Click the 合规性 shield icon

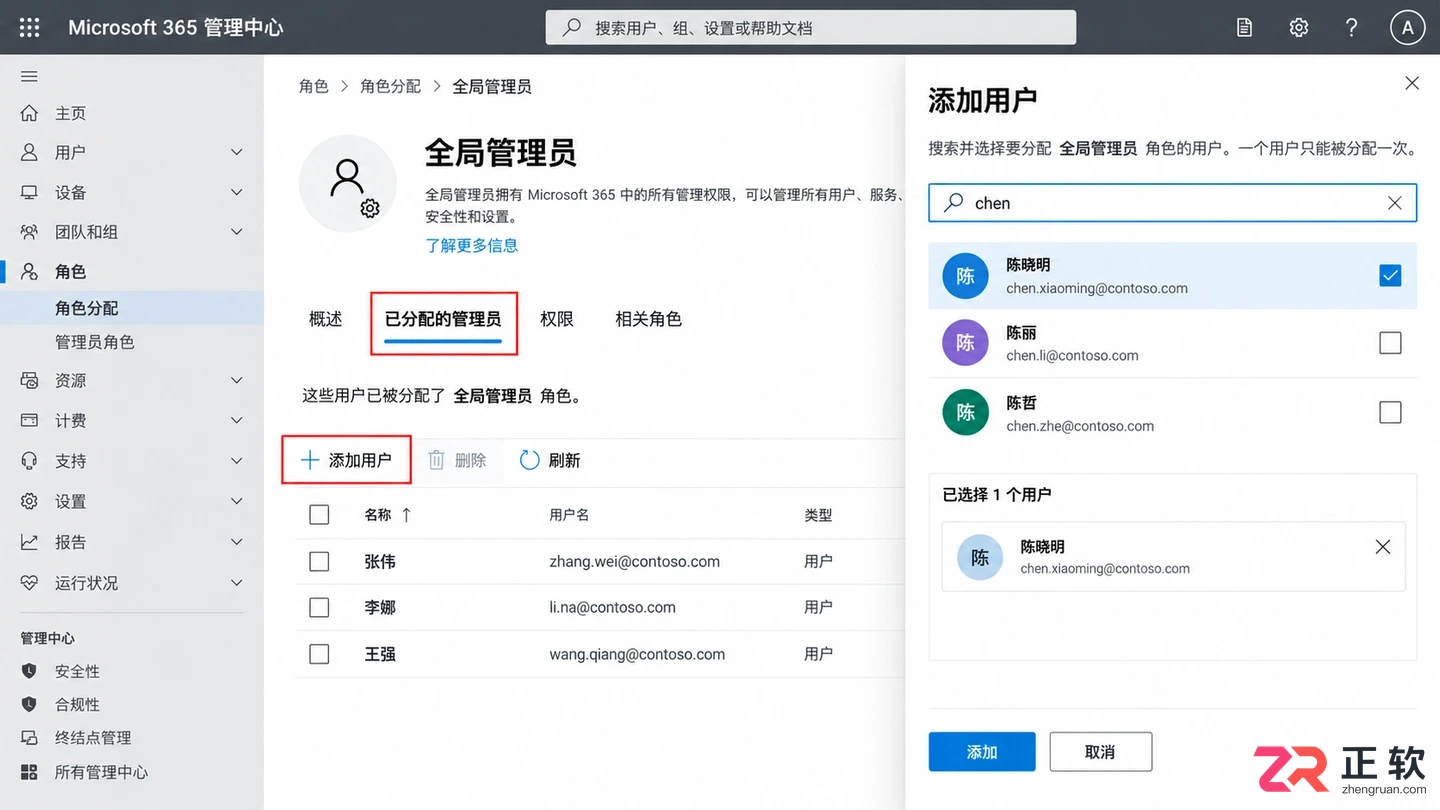coord(30,704)
